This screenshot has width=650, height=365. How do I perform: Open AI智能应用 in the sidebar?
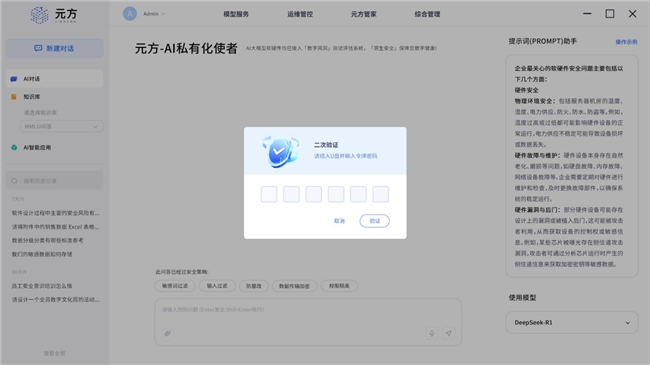(37, 147)
